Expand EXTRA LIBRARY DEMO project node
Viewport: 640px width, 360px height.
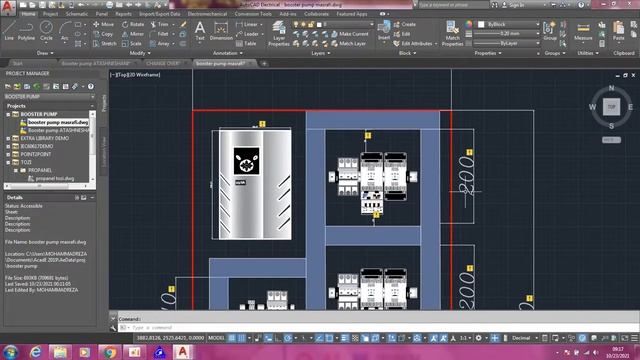pyautogui.click(x=8, y=138)
